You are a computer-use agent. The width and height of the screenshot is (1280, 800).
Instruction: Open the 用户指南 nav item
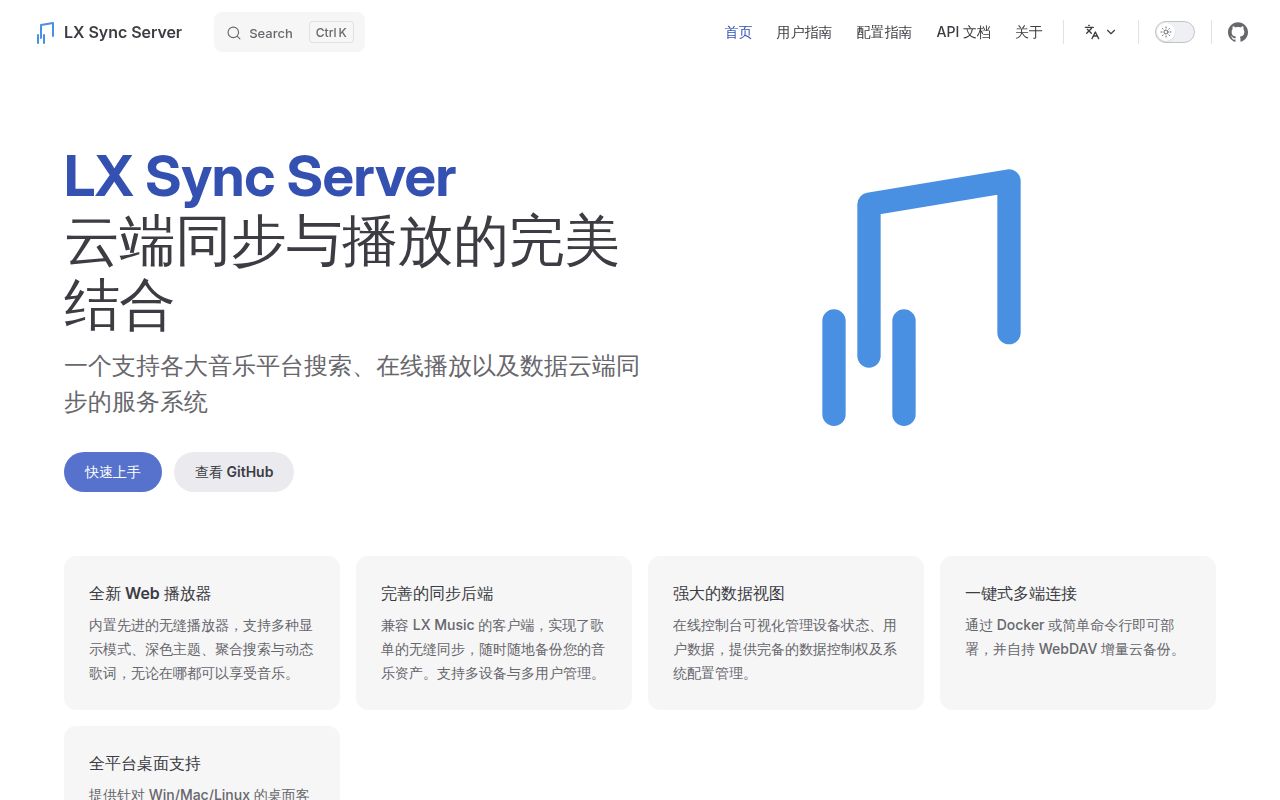(x=804, y=32)
